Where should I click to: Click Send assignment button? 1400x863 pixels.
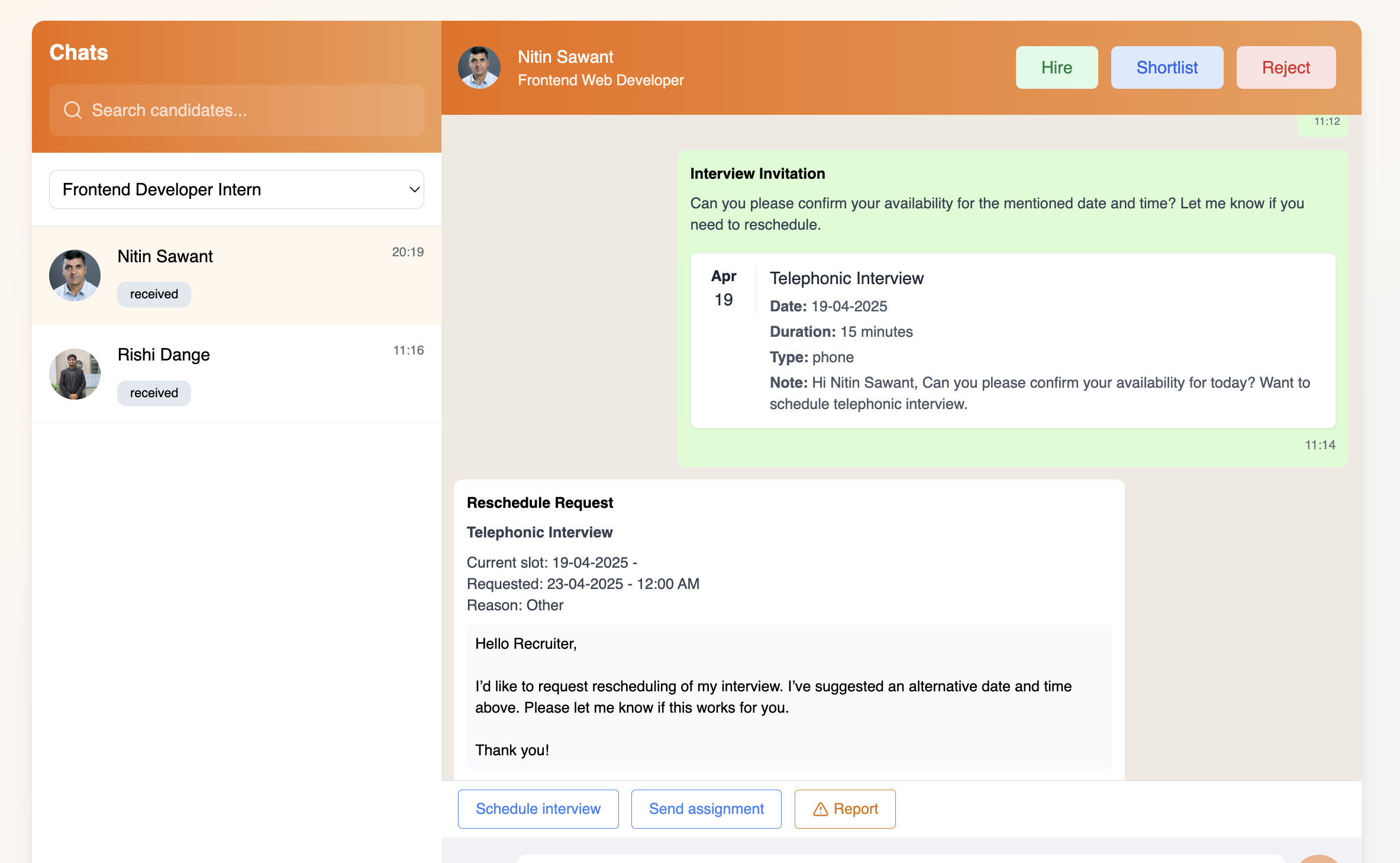click(706, 809)
